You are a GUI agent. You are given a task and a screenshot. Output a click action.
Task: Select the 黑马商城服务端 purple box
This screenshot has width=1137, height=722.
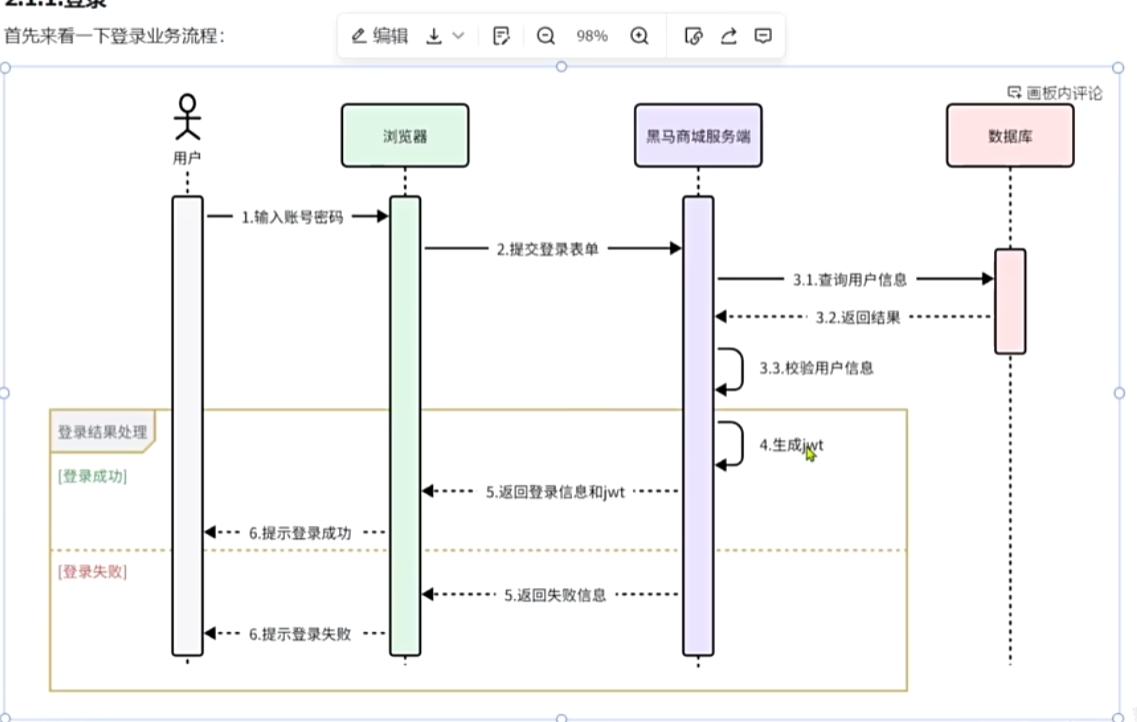tap(698, 136)
